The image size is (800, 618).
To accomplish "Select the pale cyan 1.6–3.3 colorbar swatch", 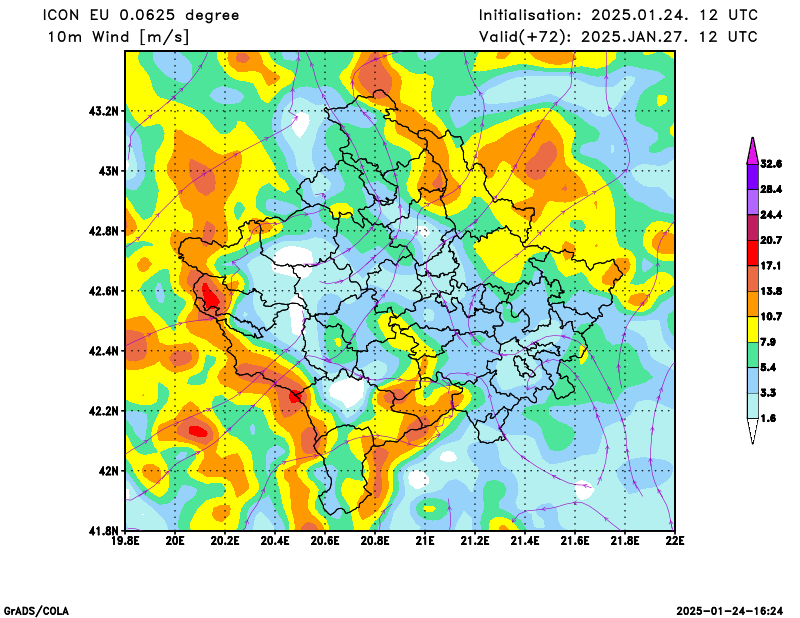I will [x=753, y=406].
